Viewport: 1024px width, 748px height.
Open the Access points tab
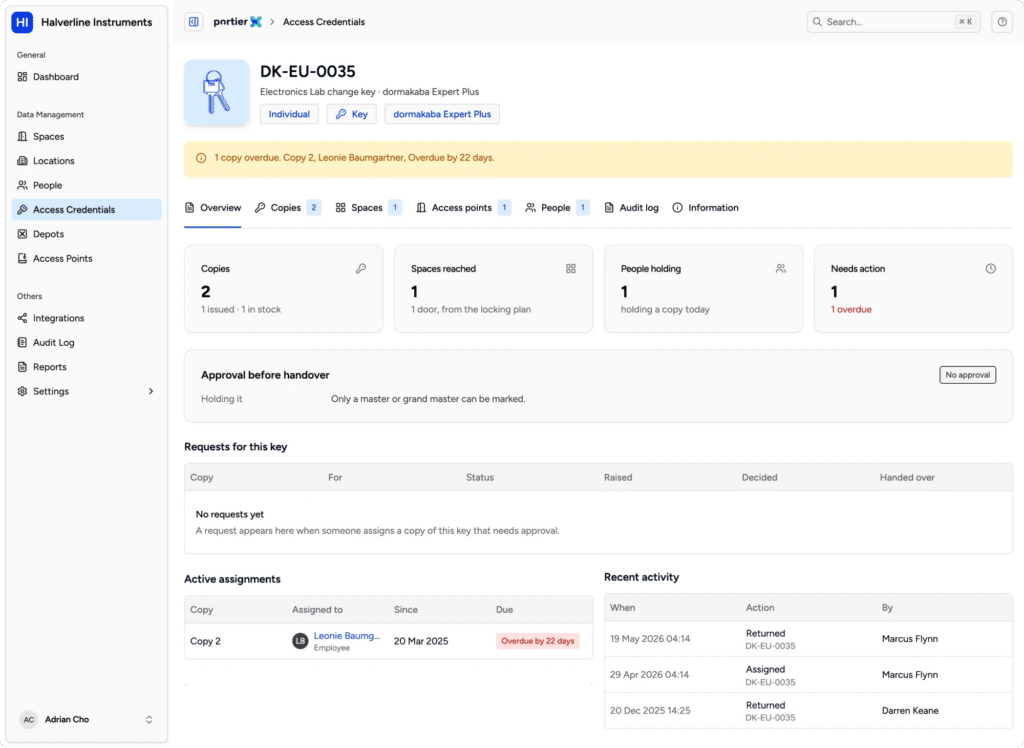coord(463,208)
